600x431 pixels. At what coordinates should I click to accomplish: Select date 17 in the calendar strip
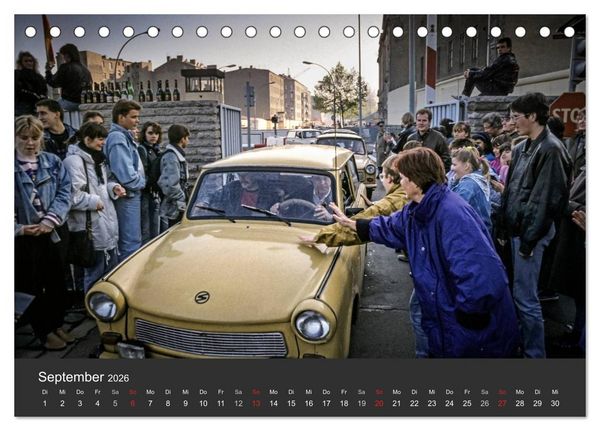pos(326,403)
